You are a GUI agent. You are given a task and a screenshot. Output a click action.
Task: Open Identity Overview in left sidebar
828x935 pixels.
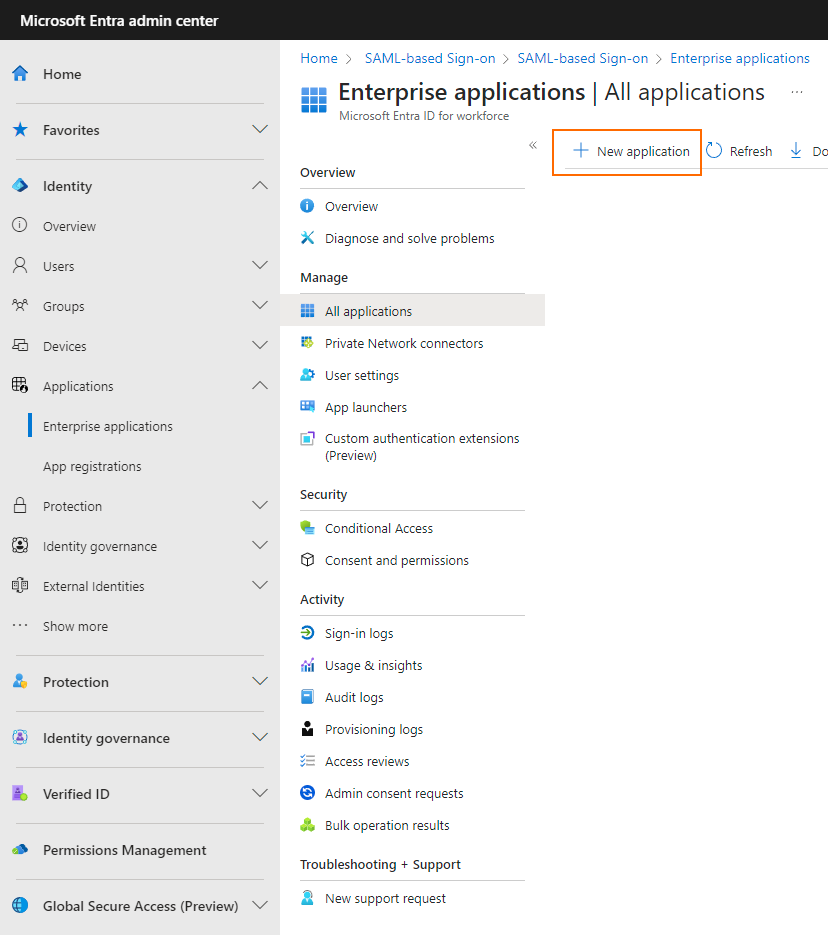pos(69,226)
